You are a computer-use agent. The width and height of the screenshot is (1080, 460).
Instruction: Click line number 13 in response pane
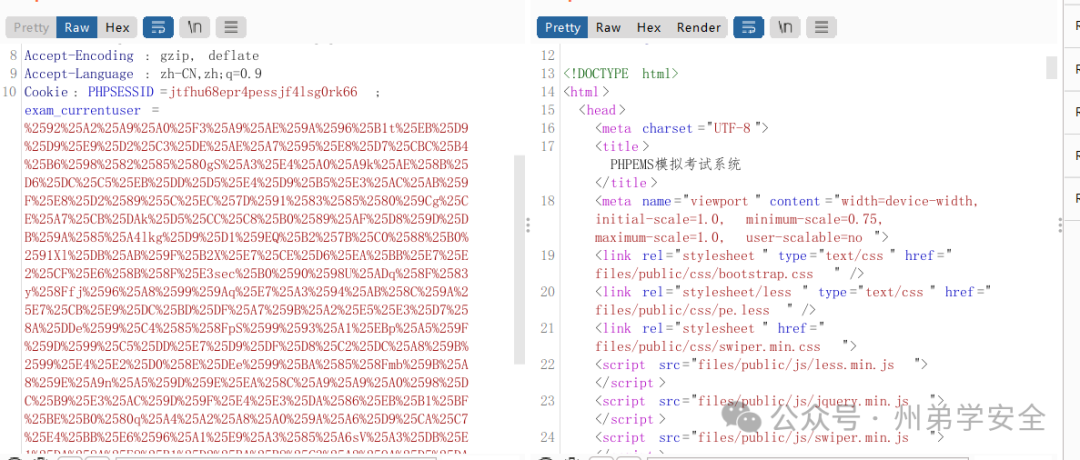(548, 74)
